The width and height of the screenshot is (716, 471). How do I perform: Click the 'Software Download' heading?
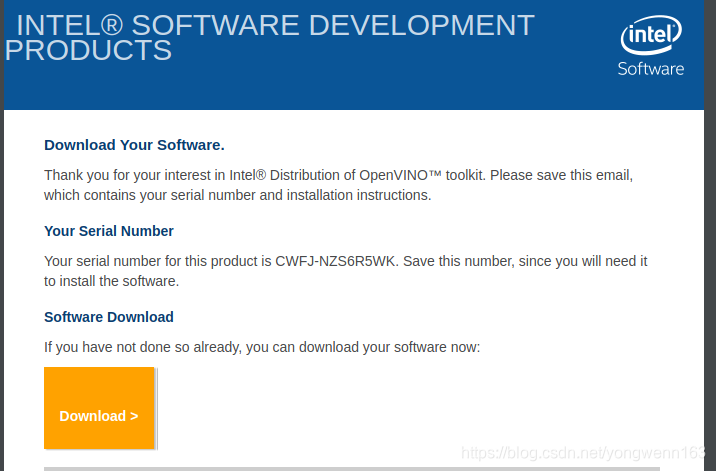point(109,317)
